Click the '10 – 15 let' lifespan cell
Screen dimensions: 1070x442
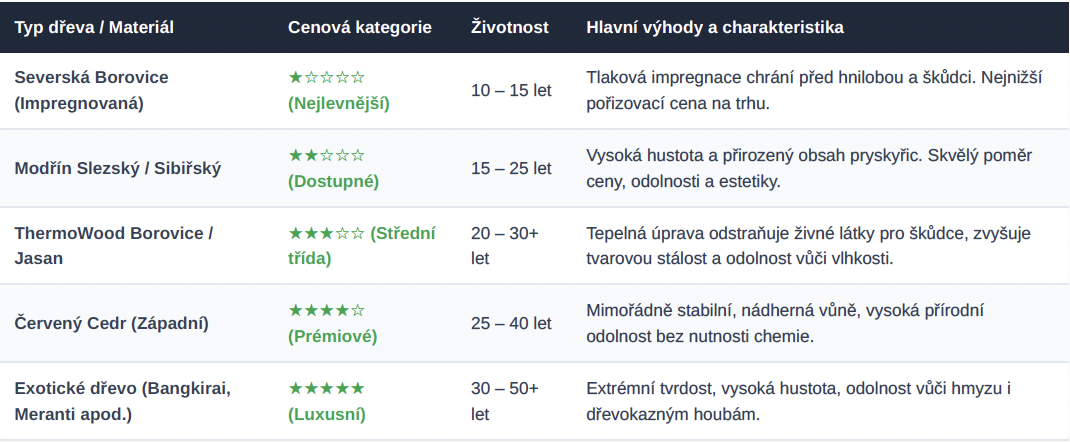[511, 91]
